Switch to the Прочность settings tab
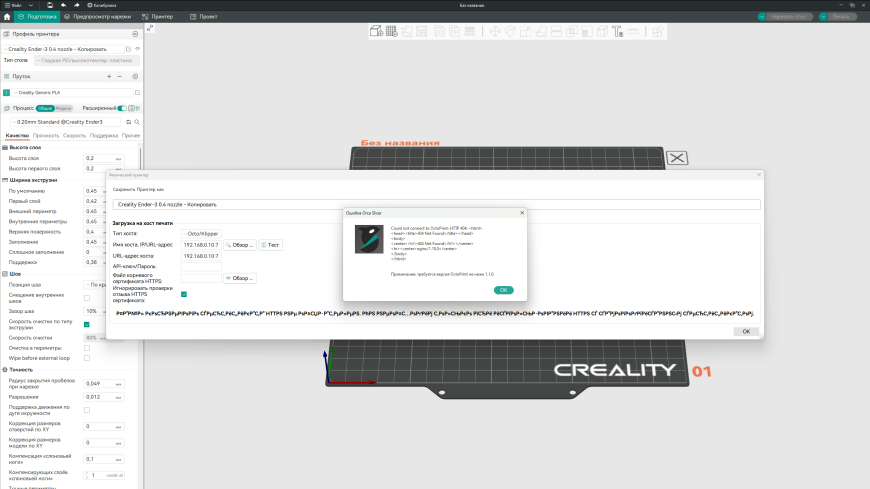870x489 pixels. pyautogui.click(x=45, y=135)
